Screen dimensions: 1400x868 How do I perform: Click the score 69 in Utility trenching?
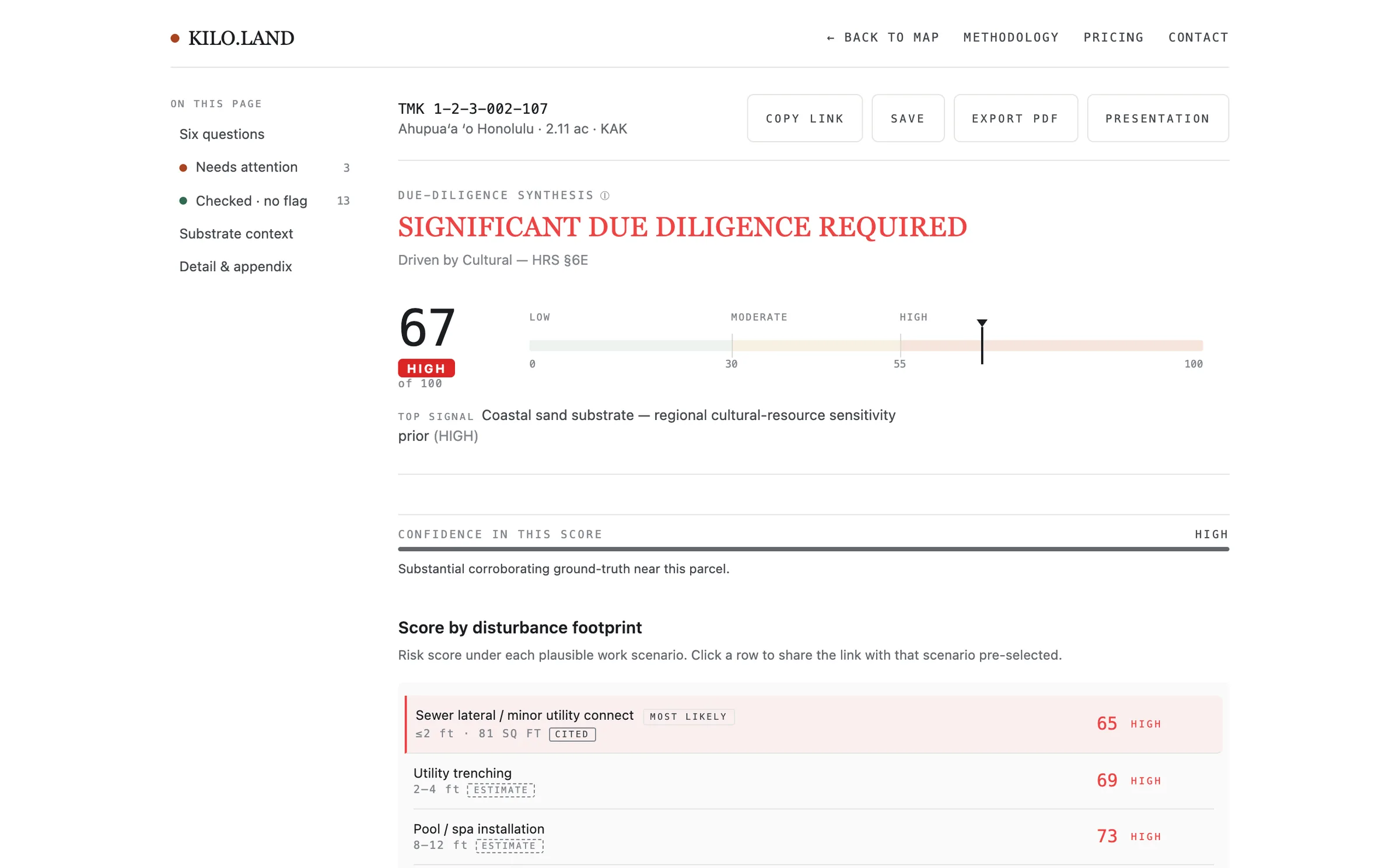coord(1107,780)
